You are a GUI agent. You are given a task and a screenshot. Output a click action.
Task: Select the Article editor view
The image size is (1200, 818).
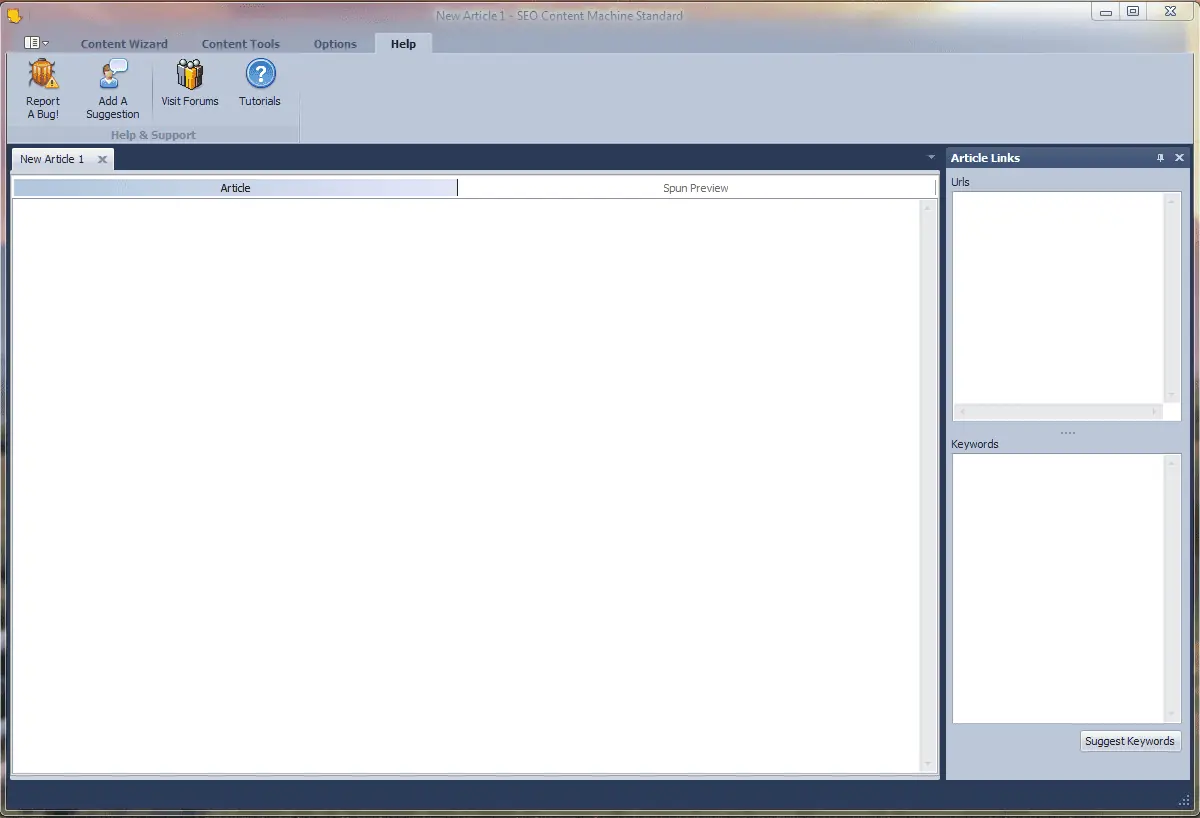point(235,188)
